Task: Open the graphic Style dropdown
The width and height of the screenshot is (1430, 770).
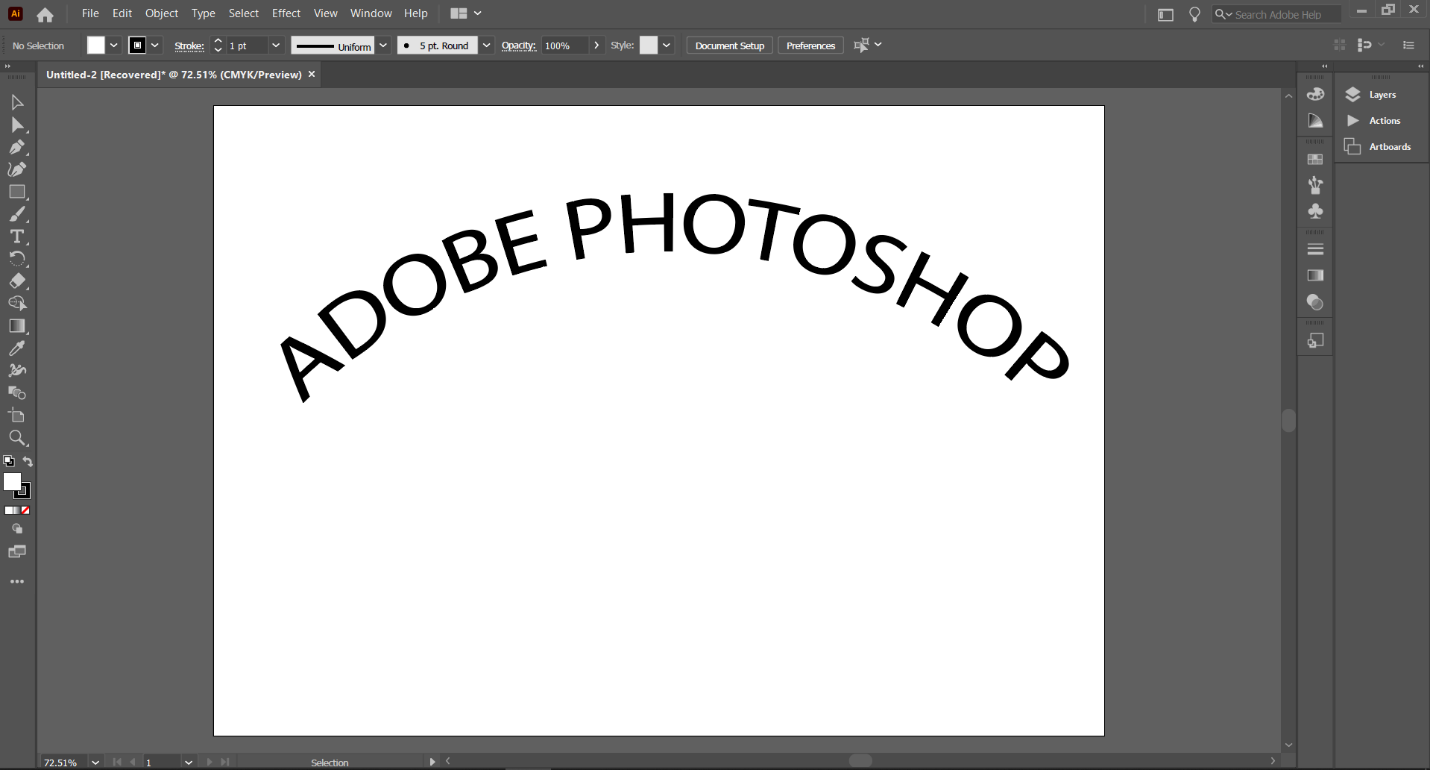Action: [666, 46]
